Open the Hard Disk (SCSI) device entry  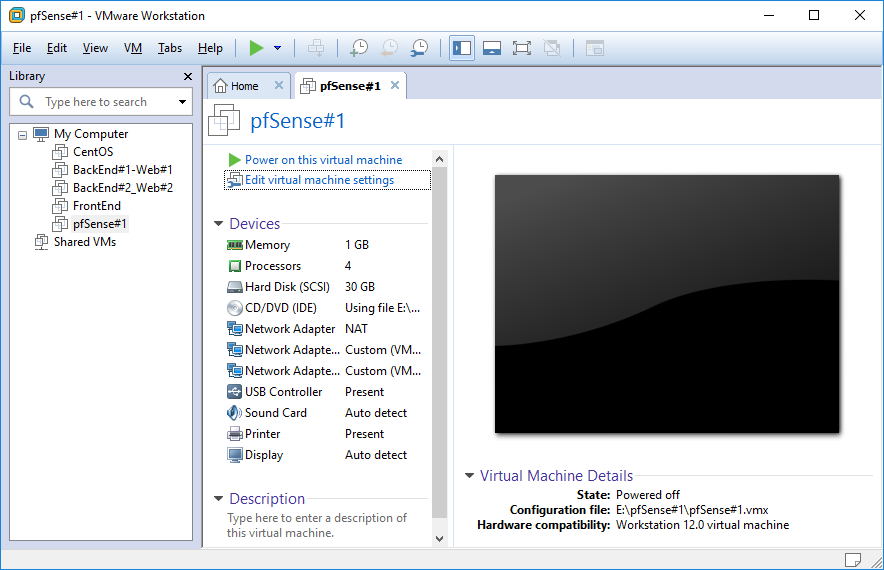pos(288,287)
